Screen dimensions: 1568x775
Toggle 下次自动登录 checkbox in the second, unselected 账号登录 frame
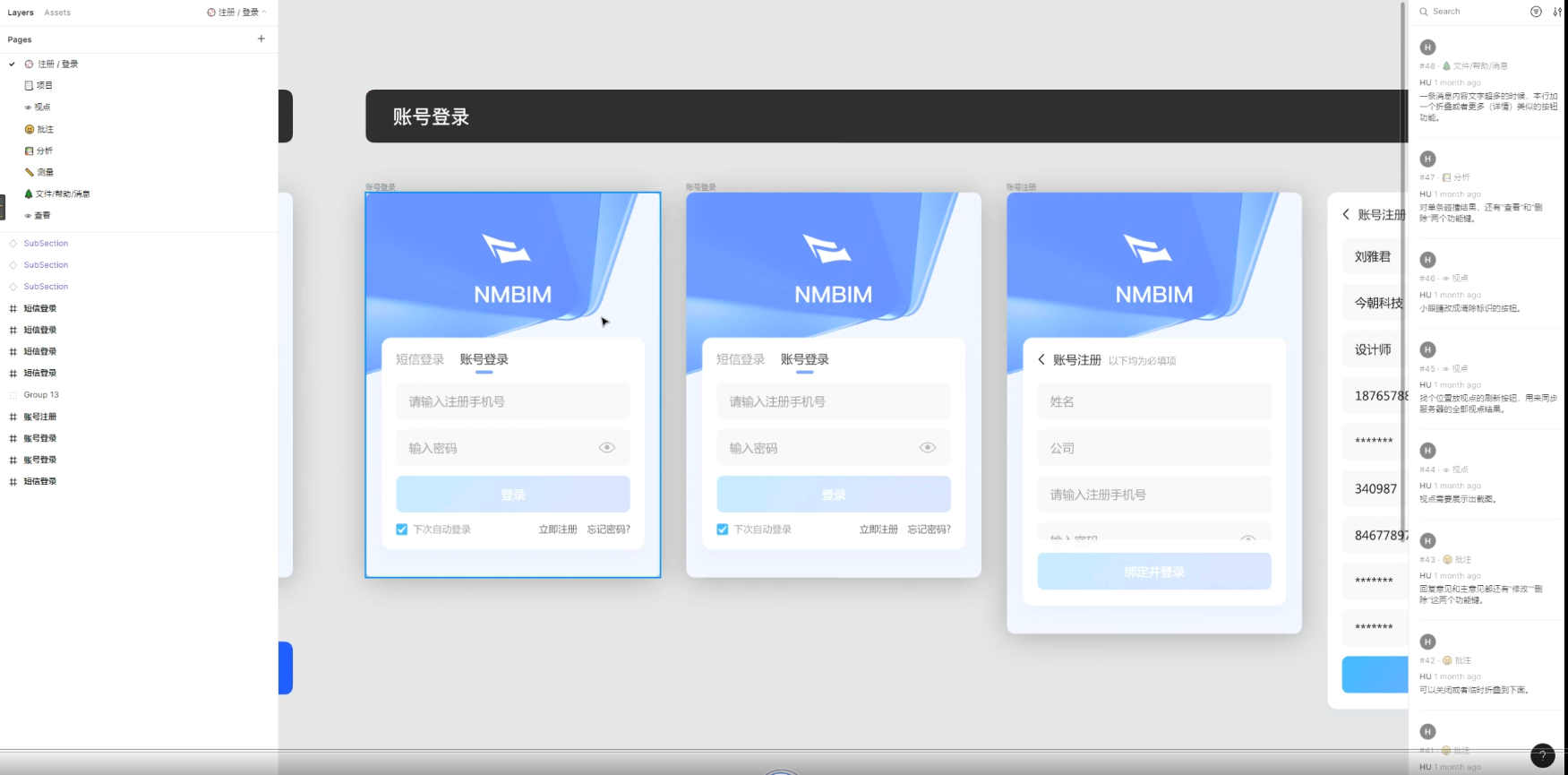tap(723, 530)
